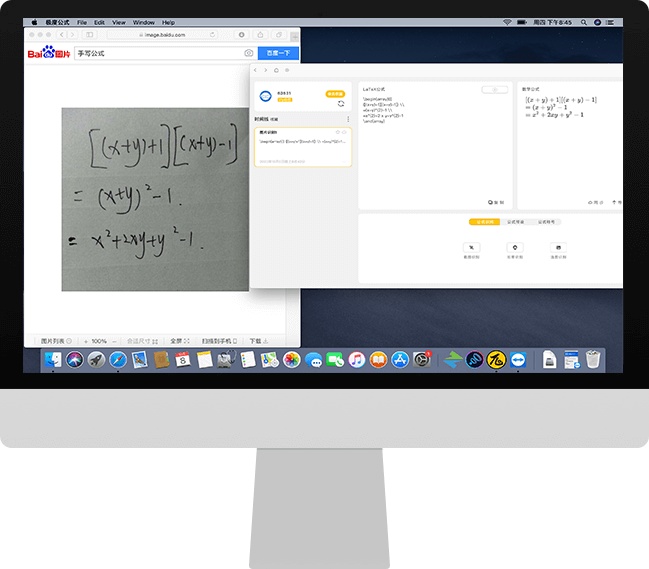Open the File menu
Viewport: 649px width, 569px height.
click(x=82, y=22)
